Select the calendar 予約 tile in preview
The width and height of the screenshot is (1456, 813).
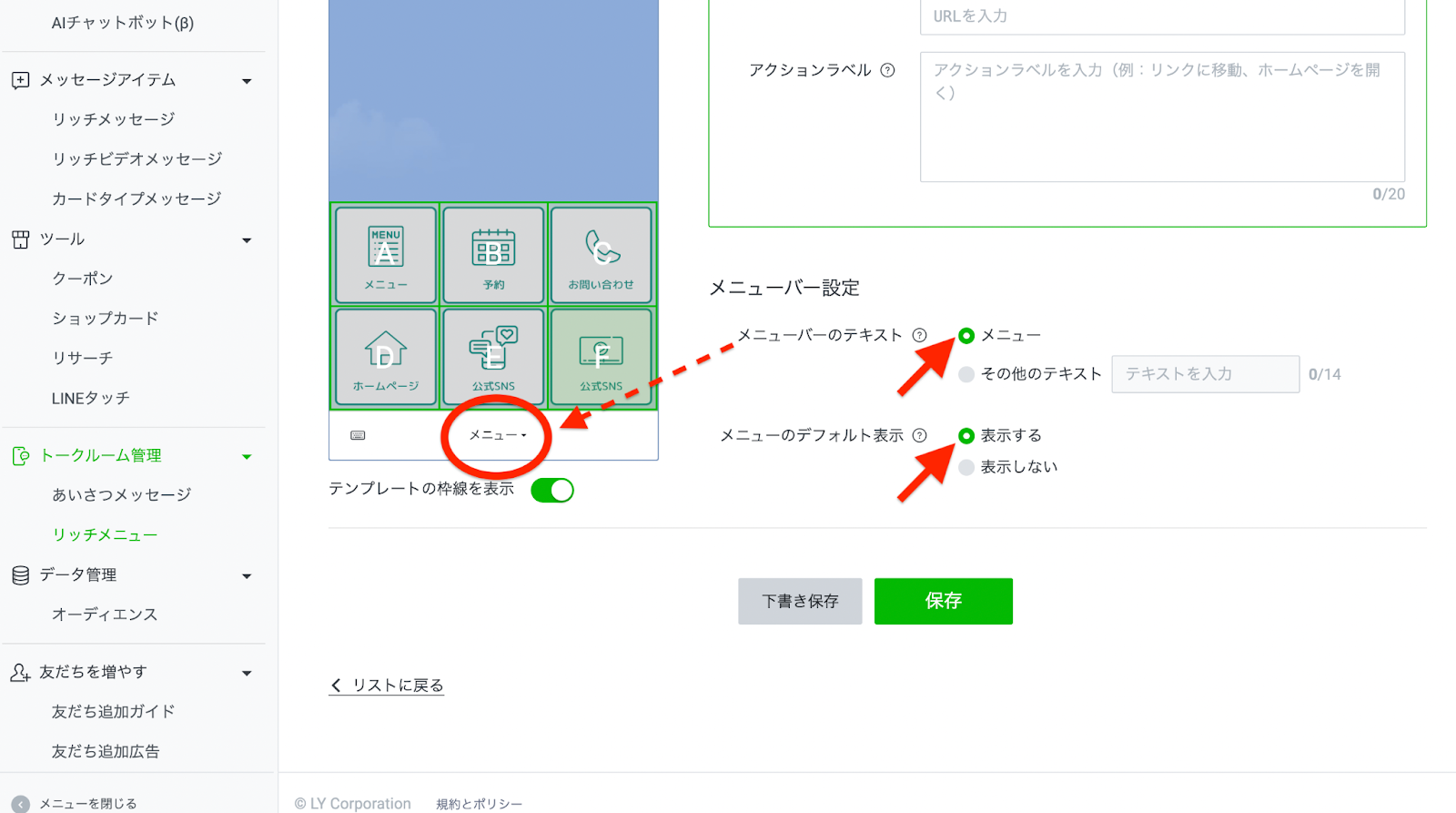click(x=493, y=255)
